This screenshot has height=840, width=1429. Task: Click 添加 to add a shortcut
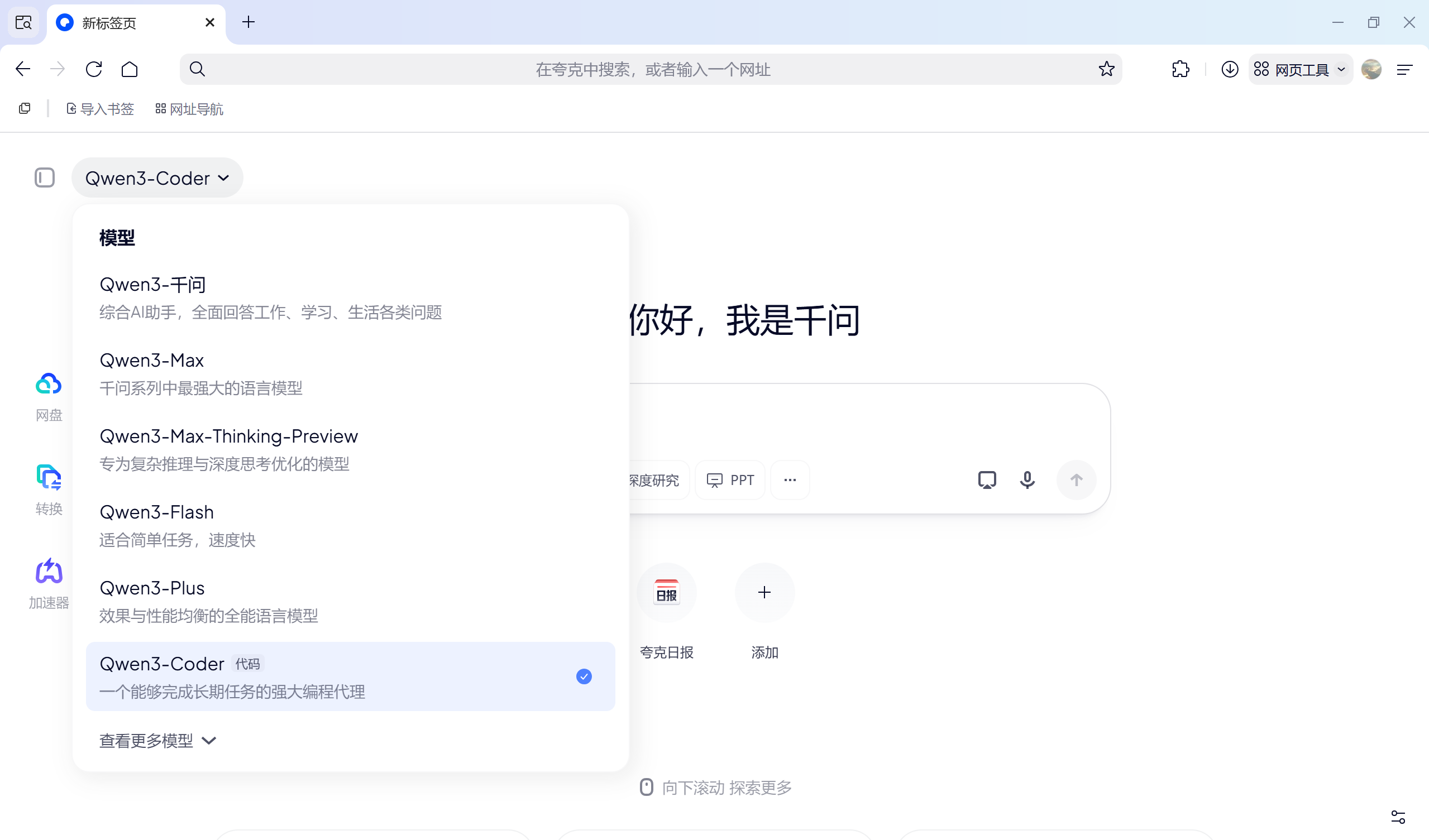pos(764,592)
